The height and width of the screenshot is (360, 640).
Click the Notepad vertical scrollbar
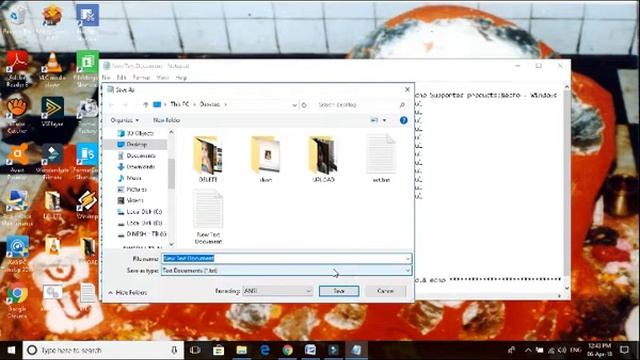[x=567, y=186]
